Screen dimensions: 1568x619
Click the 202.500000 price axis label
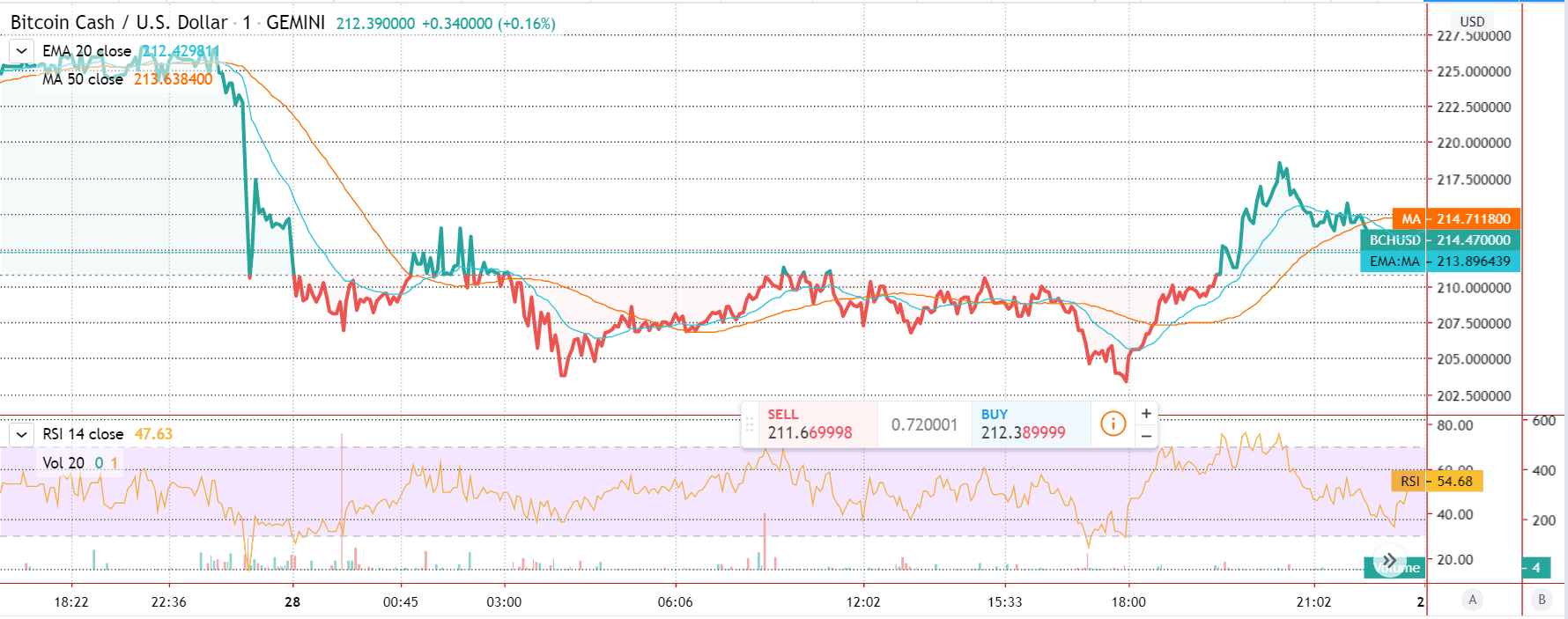1474,396
